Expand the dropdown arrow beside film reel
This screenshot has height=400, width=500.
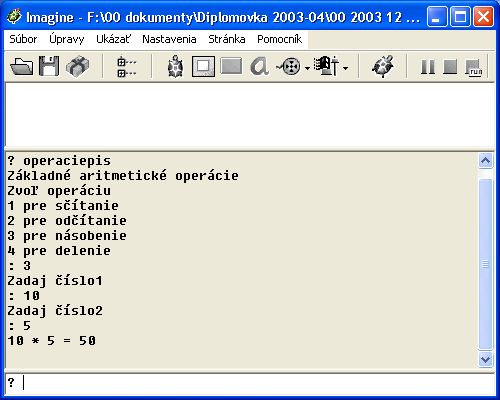point(307,68)
